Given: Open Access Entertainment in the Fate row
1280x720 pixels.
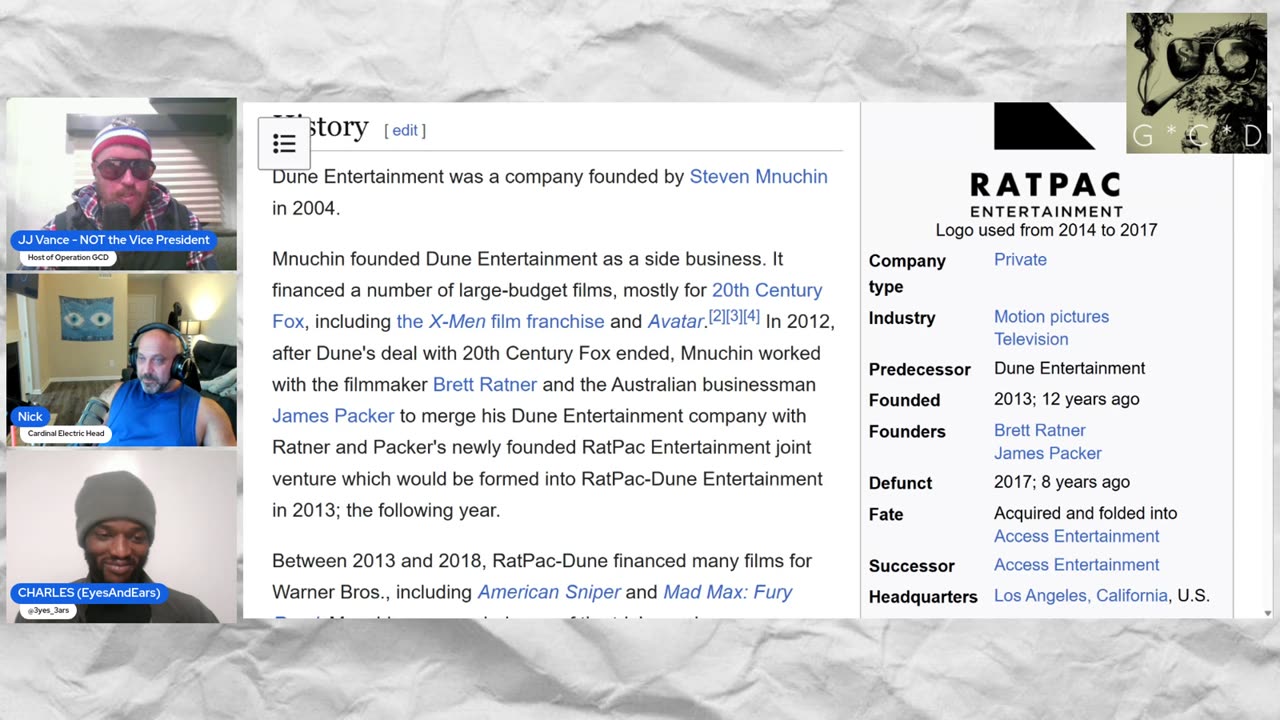Looking at the screenshot, I should click(x=1077, y=537).
